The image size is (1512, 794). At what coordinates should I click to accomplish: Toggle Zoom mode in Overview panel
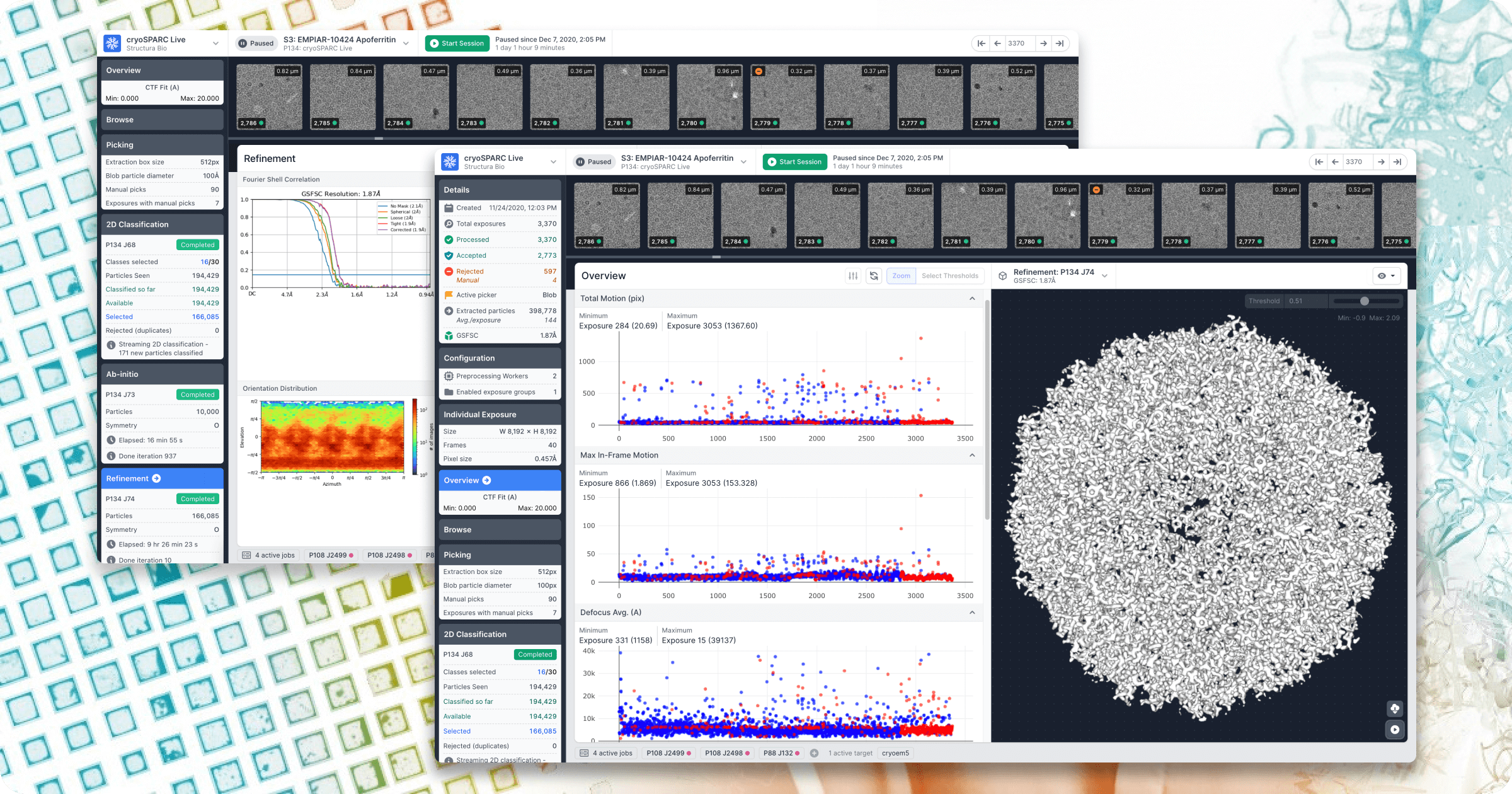[x=901, y=276]
